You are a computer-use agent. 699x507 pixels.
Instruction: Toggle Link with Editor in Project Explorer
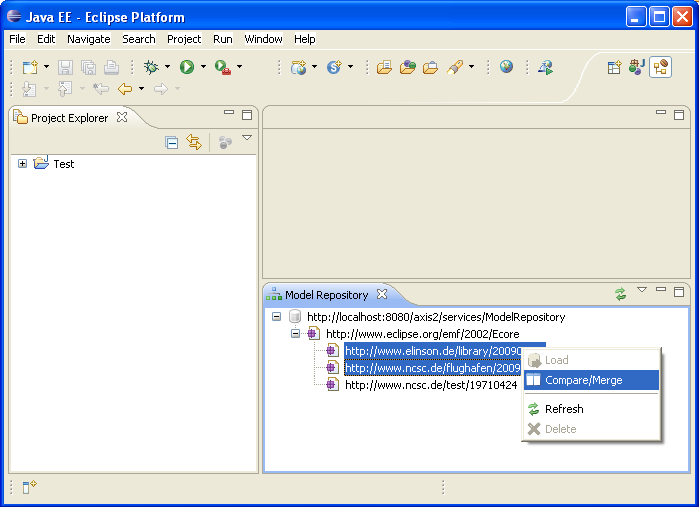pyautogui.click(x=194, y=142)
